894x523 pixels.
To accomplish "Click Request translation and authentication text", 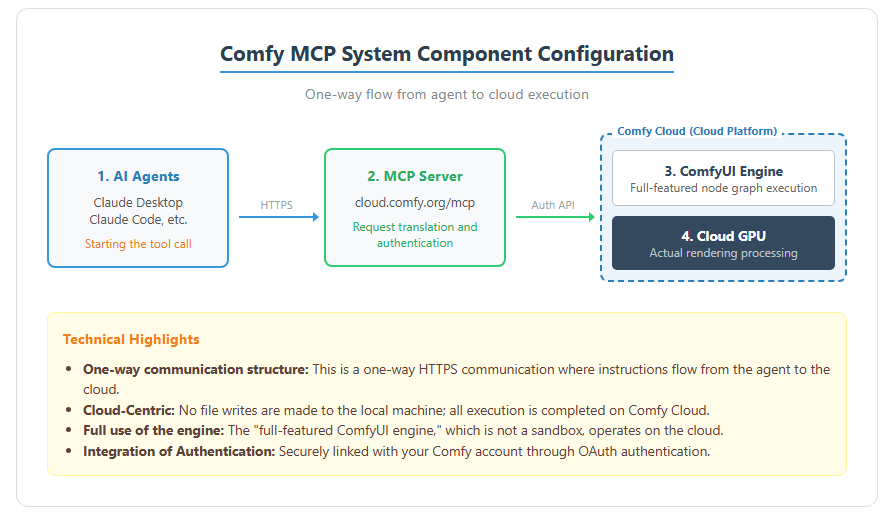I will pos(415,234).
